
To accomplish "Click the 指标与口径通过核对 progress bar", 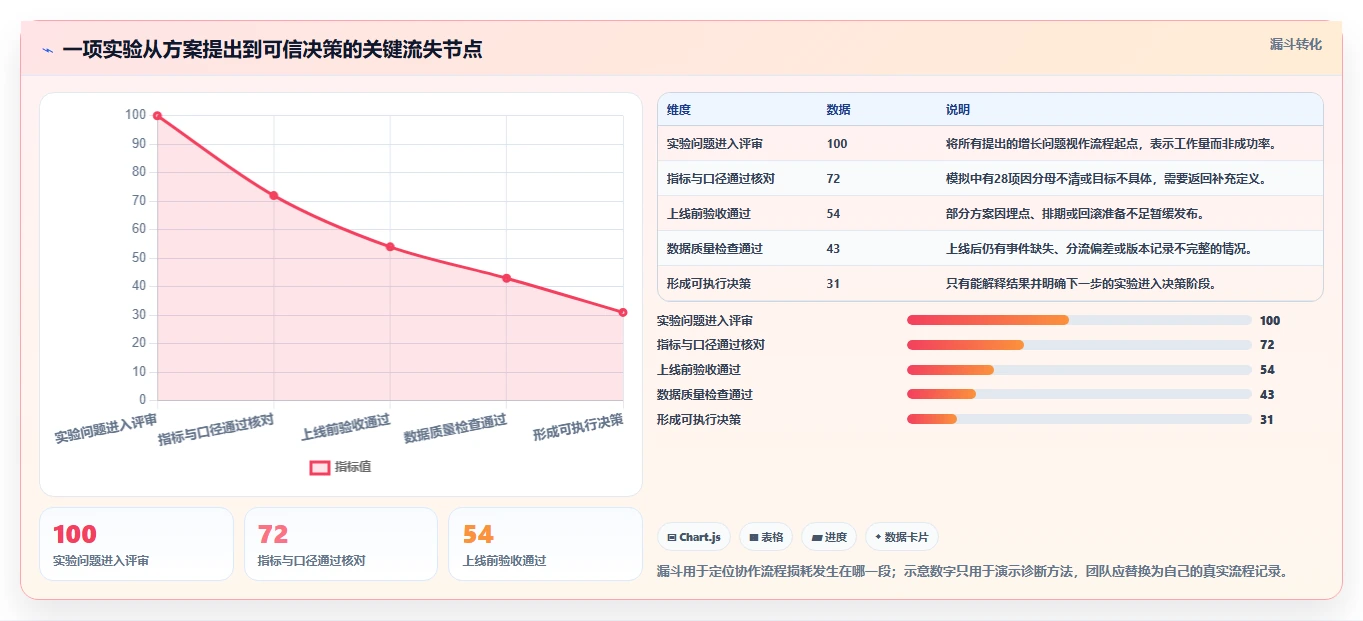I will click(1079, 345).
